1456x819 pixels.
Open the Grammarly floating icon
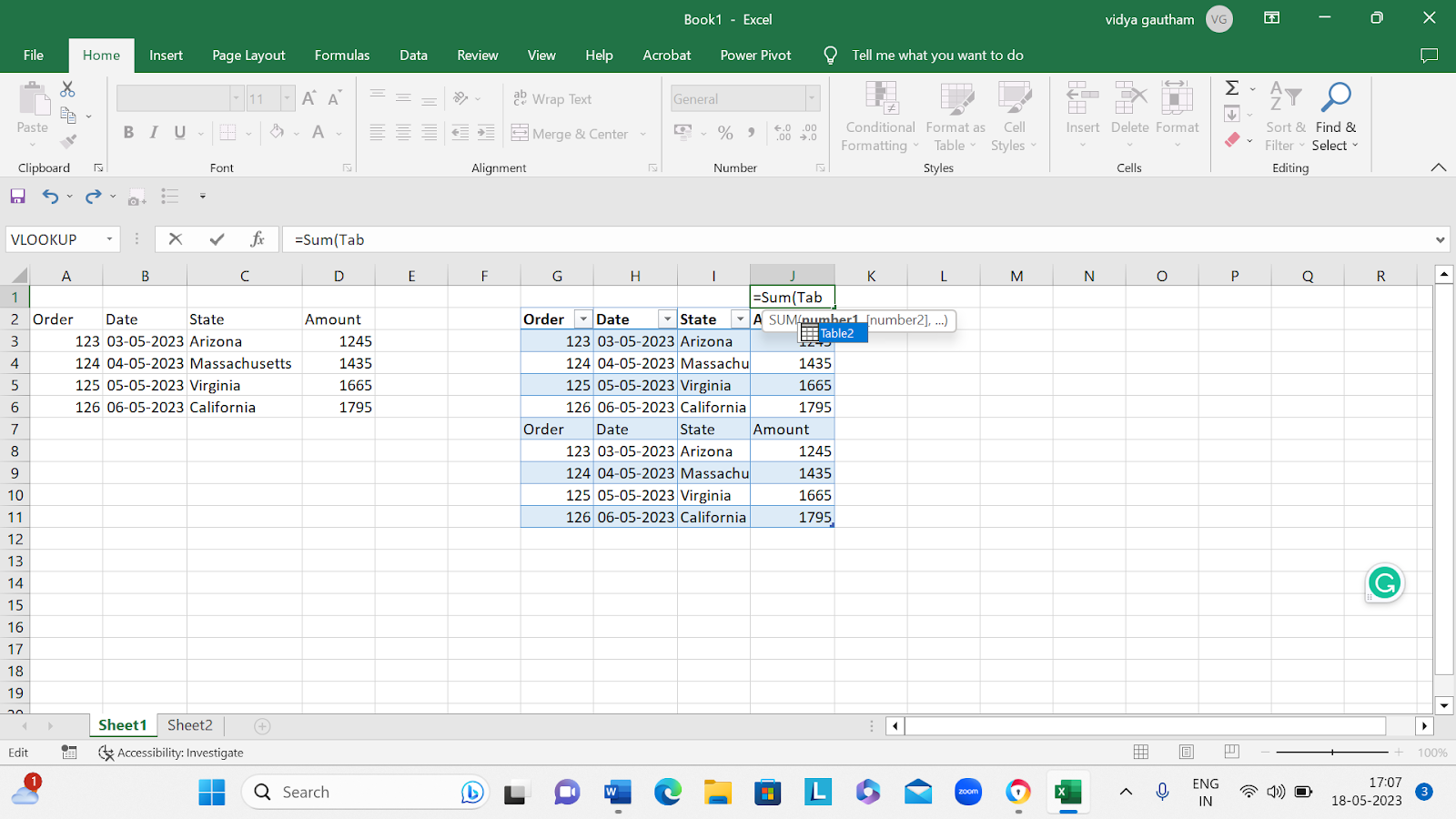pyautogui.click(x=1384, y=583)
